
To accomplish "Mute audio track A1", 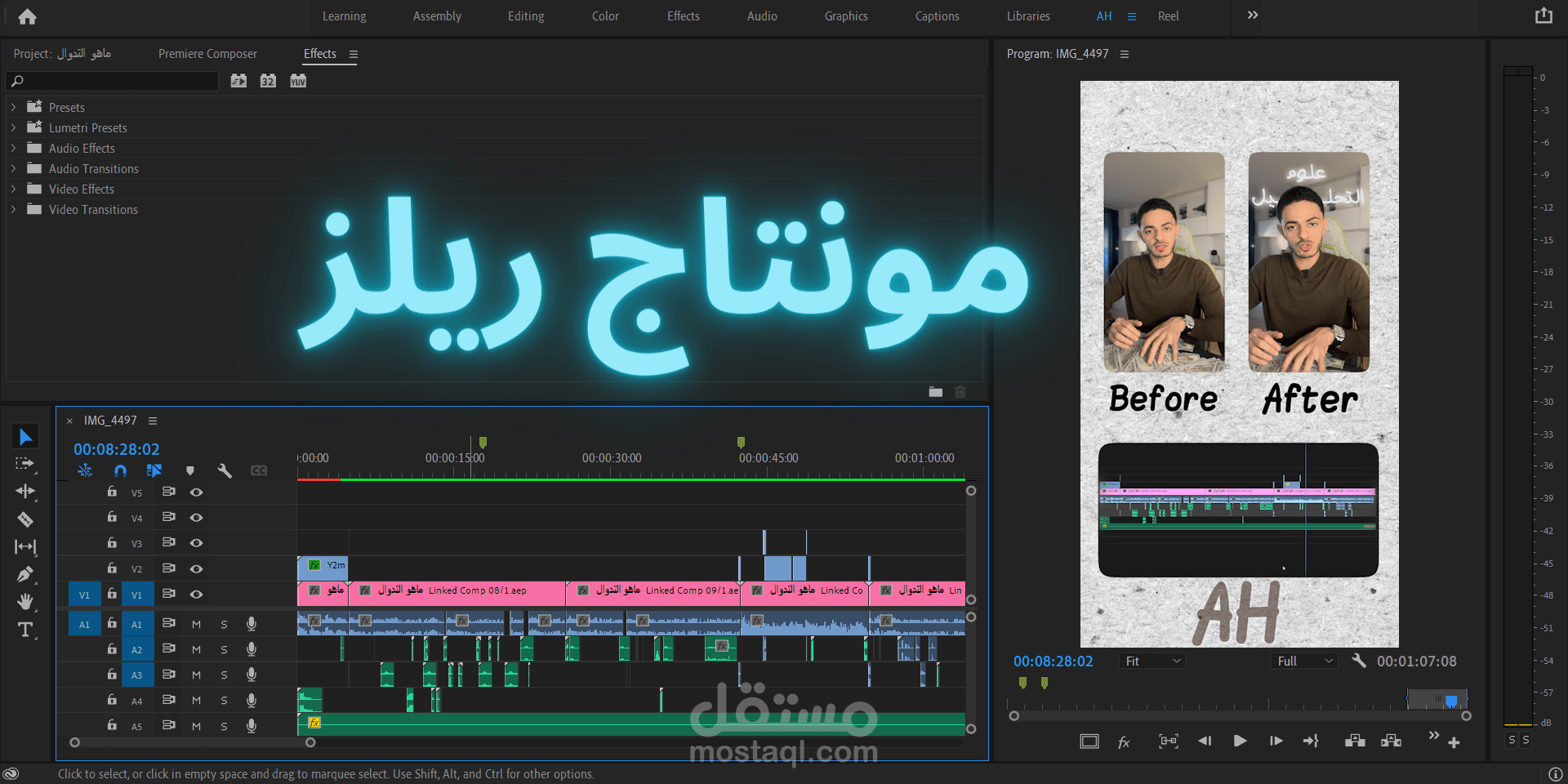I will click(x=196, y=624).
